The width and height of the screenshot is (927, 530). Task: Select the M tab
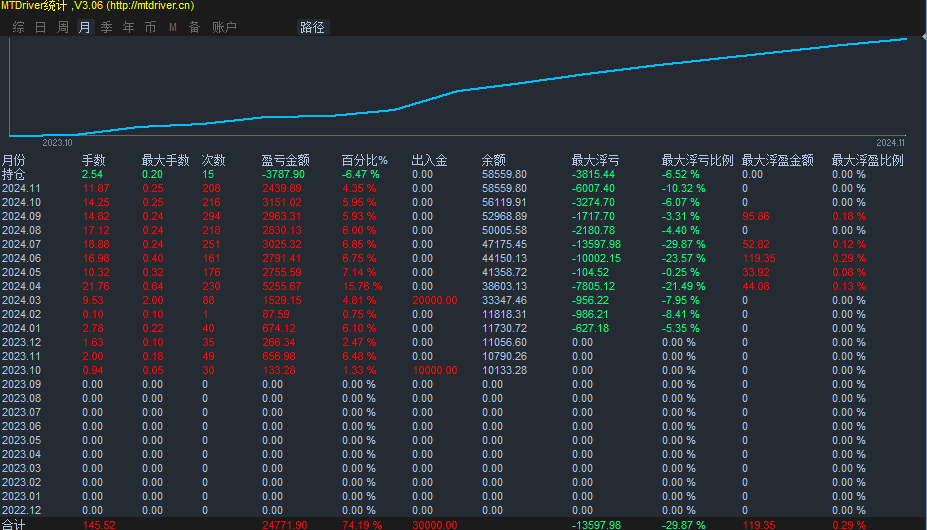173,27
